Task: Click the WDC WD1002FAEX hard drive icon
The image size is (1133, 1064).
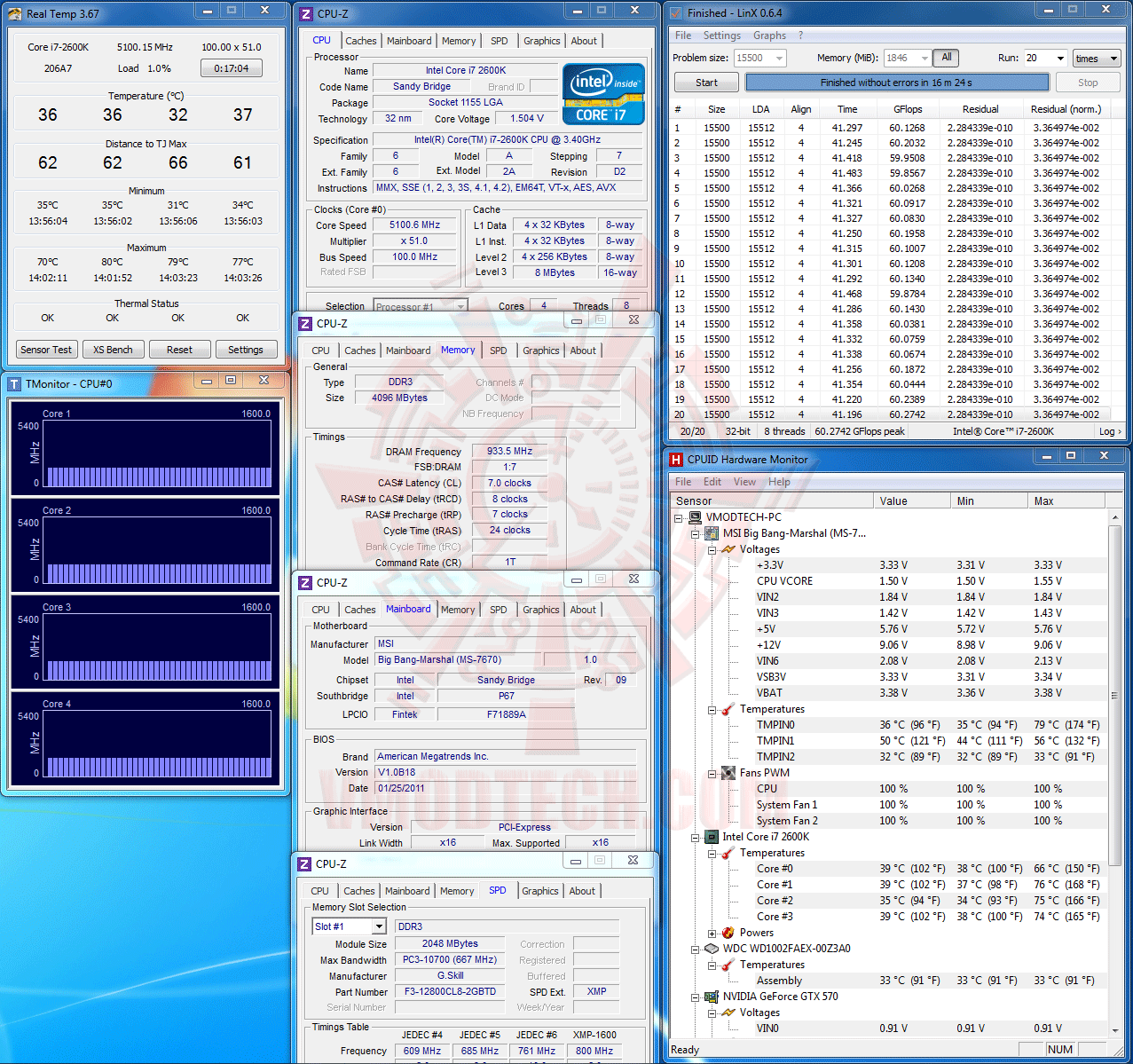Action: (x=711, y=949)
